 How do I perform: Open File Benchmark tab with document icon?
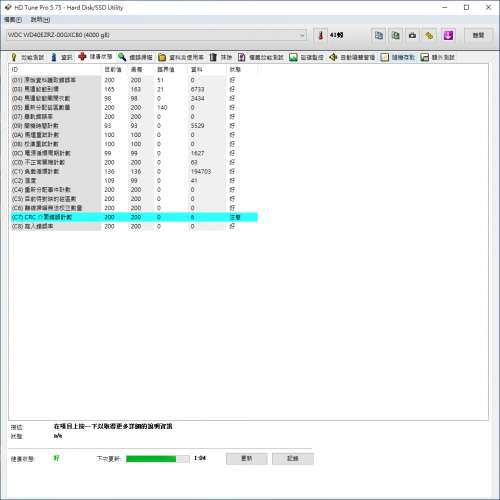click(x=261, y=57)
